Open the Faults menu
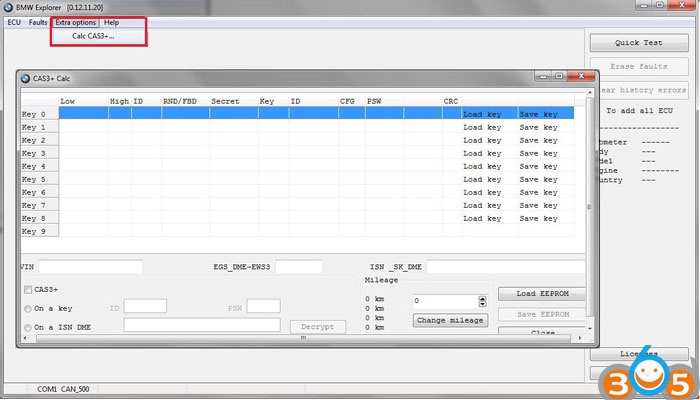The height and width of the screenshot is (400, 700). coord(38,22)
